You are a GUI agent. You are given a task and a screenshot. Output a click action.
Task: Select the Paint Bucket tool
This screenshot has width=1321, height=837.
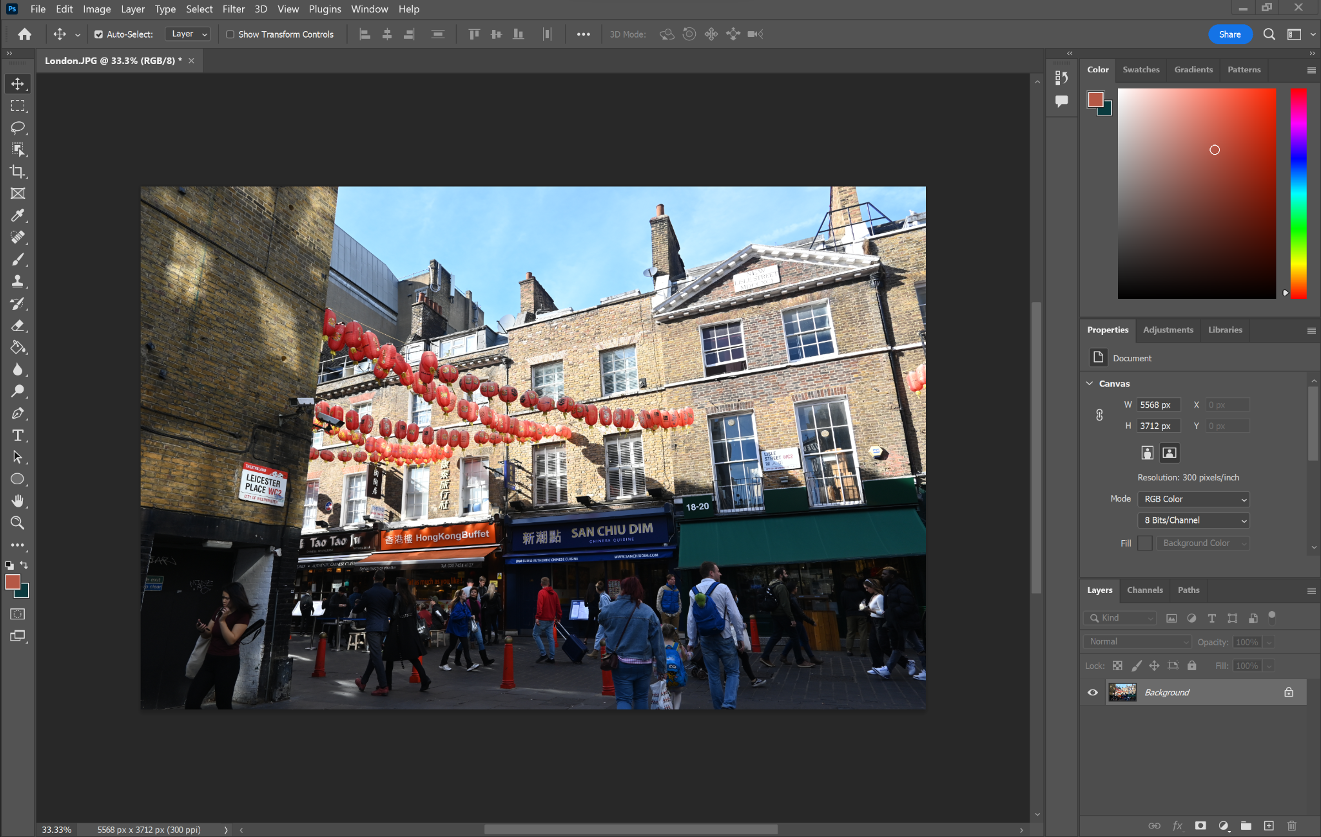point(18,347)
